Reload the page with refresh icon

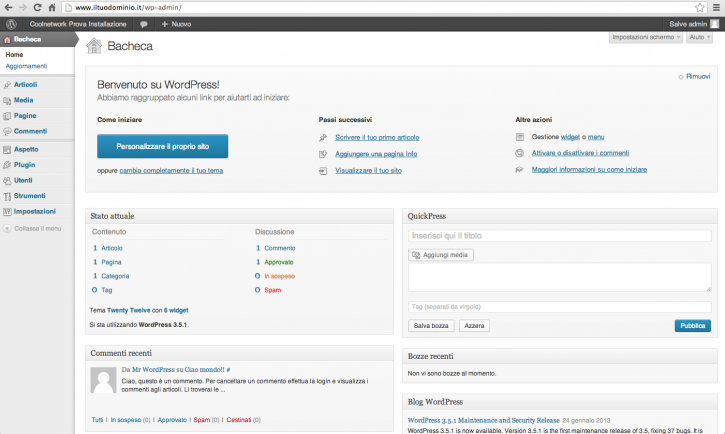point(37,7)
